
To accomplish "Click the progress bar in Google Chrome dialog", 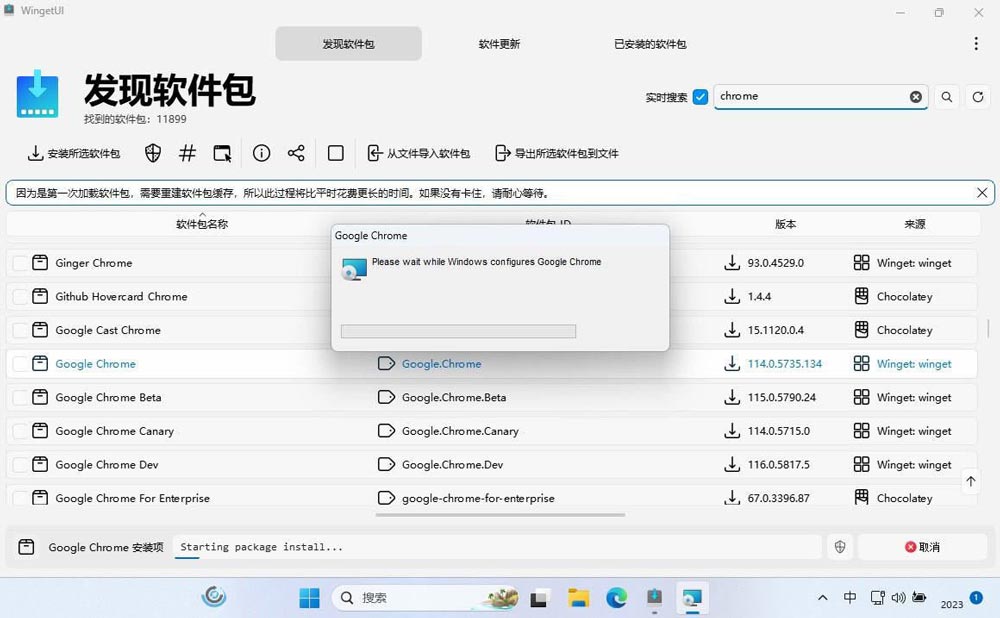I will (459, 331).
